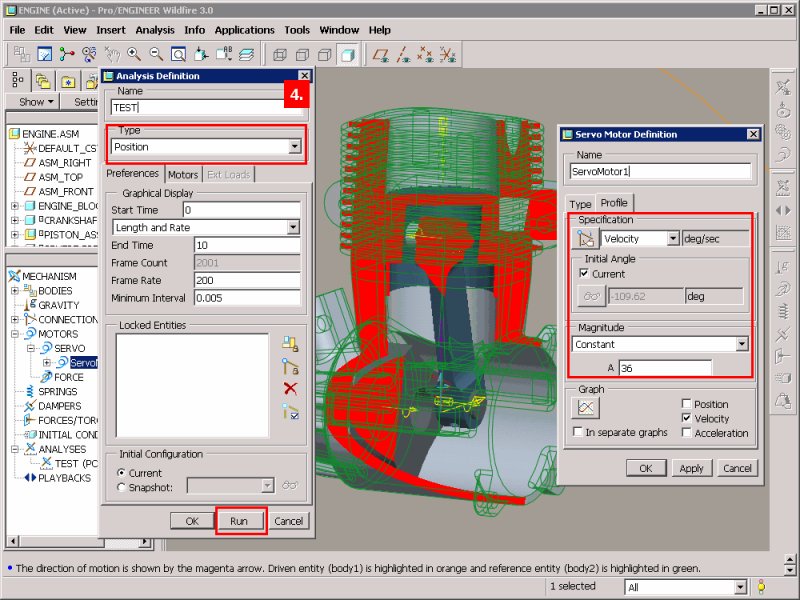Click the zoom out magnifier icon
The image size is (800, 600).
[156, 54]
